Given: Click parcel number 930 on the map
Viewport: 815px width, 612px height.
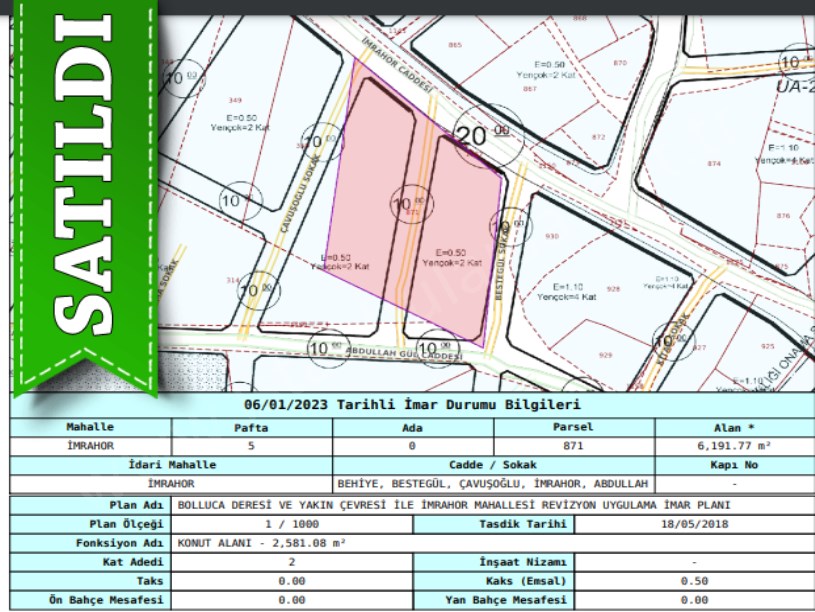Looking at the screenshot, I should (x=553, y=236).
